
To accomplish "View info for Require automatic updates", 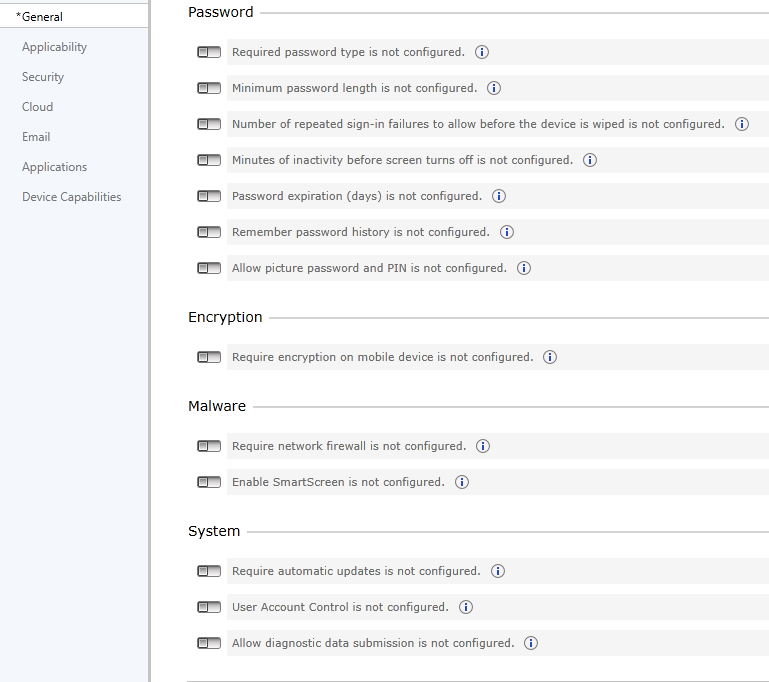I will pos(498,571).
